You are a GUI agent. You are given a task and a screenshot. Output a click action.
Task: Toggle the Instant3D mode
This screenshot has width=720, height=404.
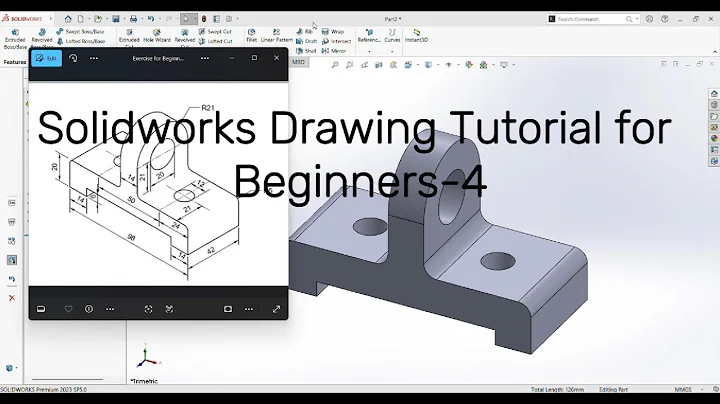pyautogui.click(x=416, y=36)
